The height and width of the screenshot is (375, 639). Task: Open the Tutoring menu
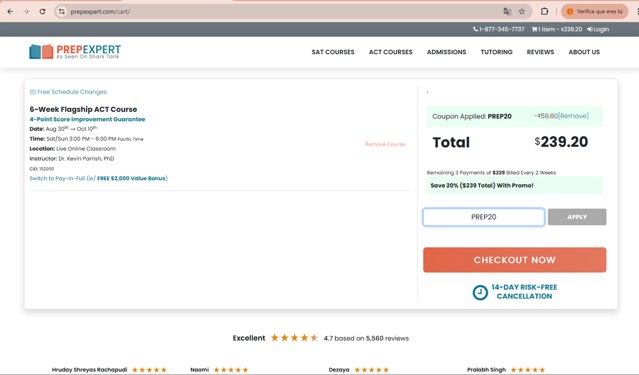click(496, 52)
